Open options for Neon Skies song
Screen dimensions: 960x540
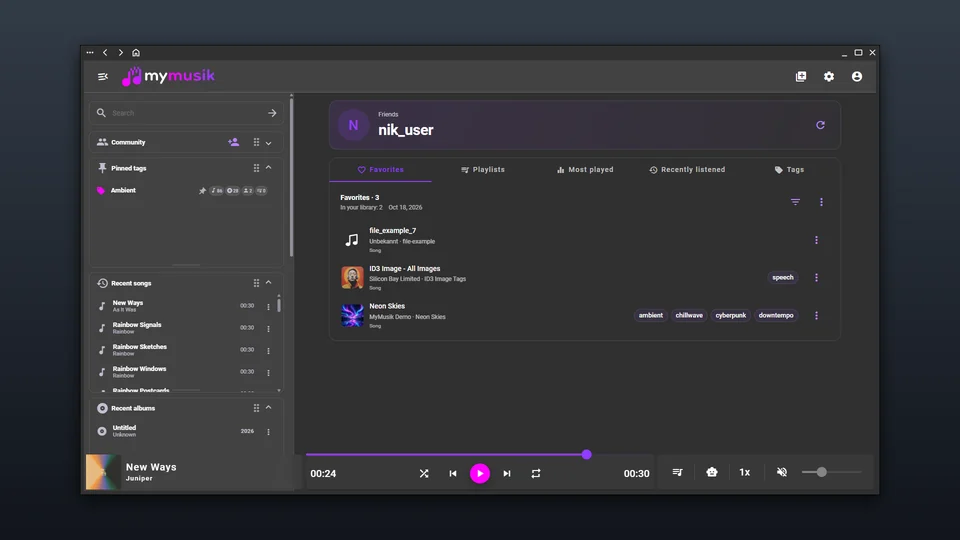pos(816,315)
